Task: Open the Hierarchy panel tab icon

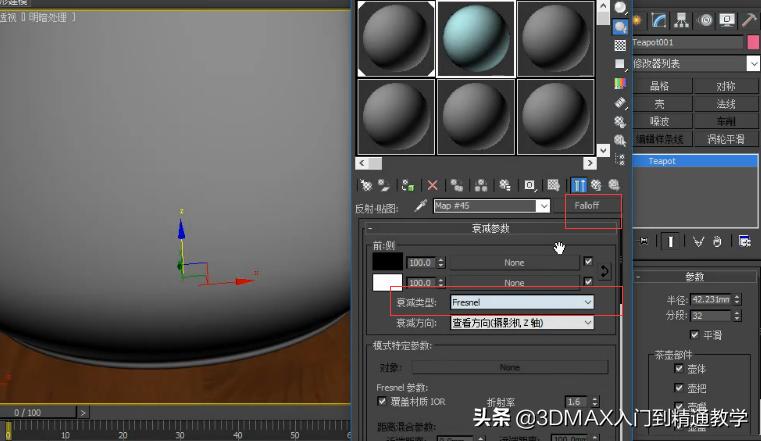Action: [x=681, y=20]
